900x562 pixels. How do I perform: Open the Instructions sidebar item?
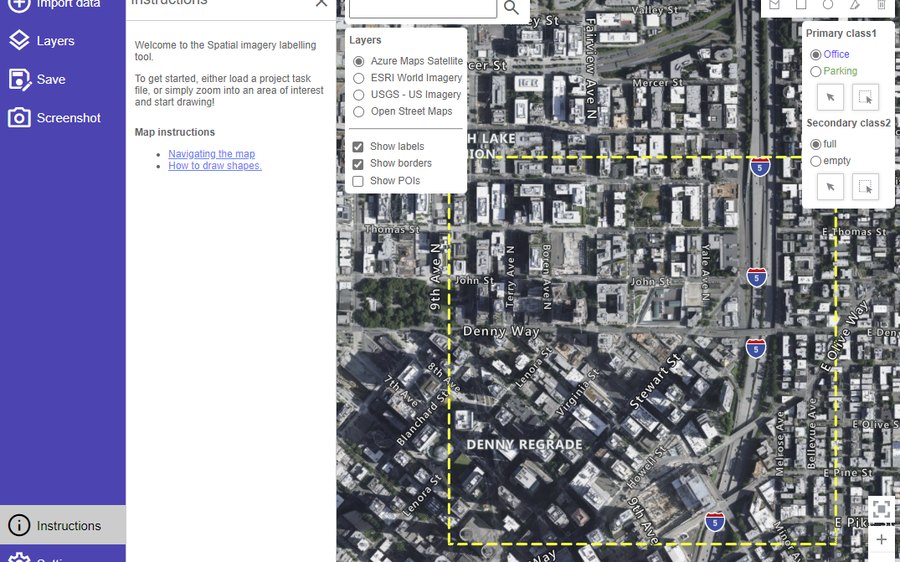[x=63, y=525]
